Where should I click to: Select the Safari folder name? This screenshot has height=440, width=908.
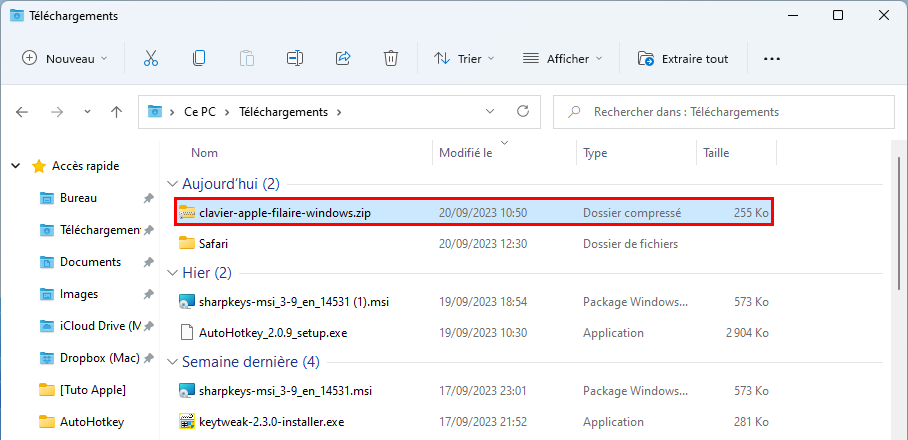point(213,244)
